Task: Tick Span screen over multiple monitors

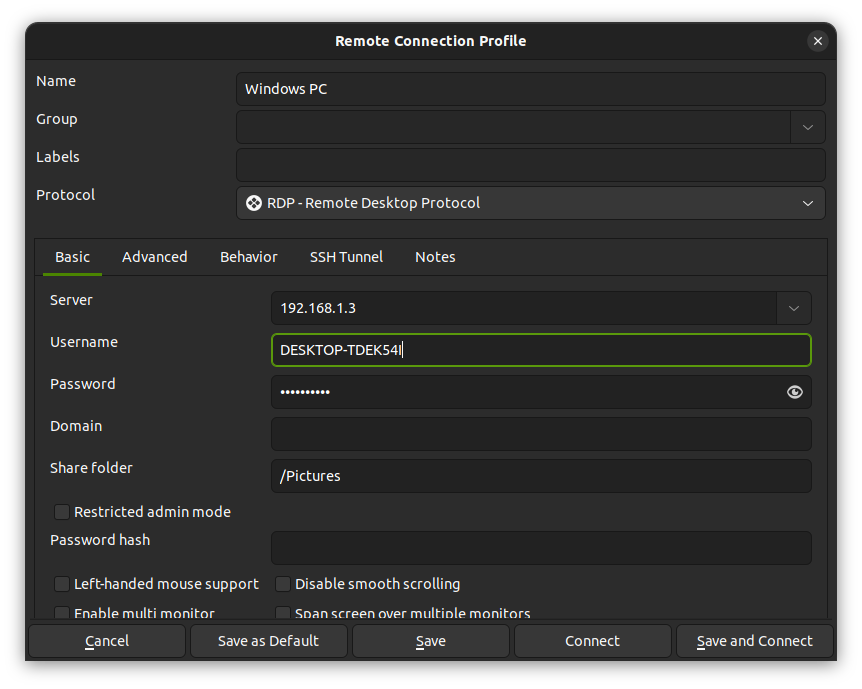Action: tap(283, 613)
